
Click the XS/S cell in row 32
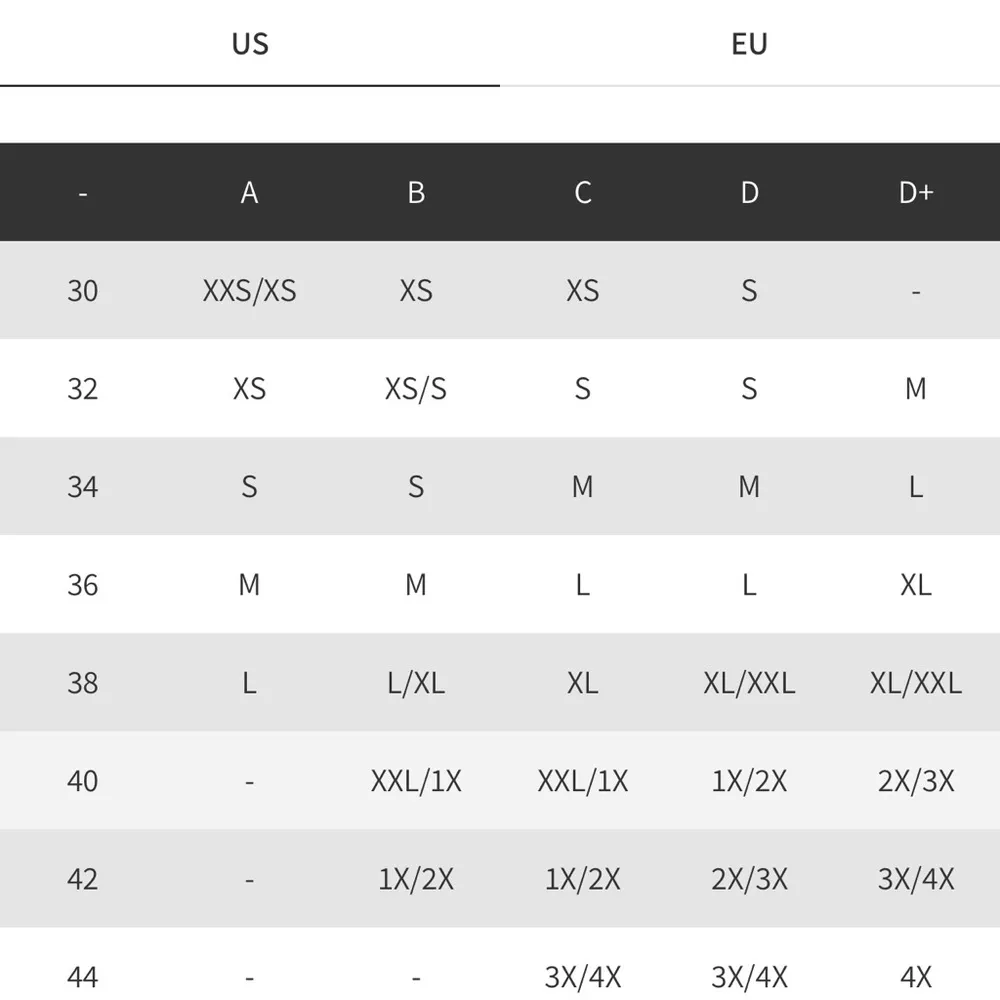(x=416, y=388)
